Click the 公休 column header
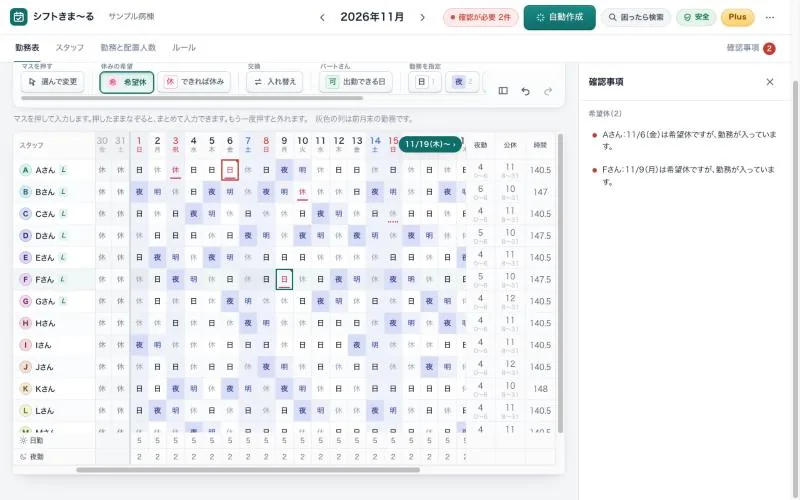The image size is (800, 500). (x=510, y=145)
